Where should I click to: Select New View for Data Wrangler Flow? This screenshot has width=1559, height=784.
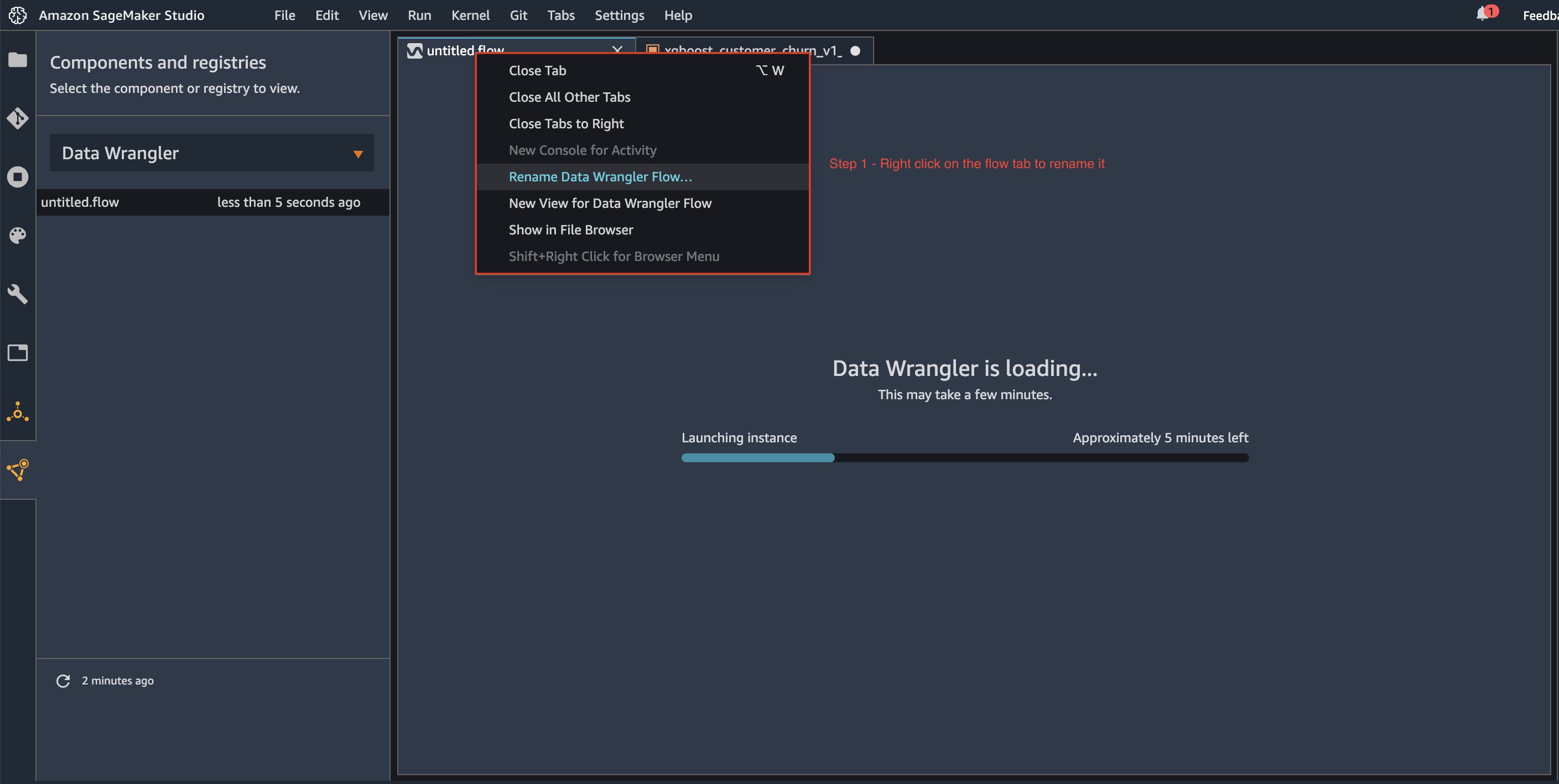tap(643, 203)
